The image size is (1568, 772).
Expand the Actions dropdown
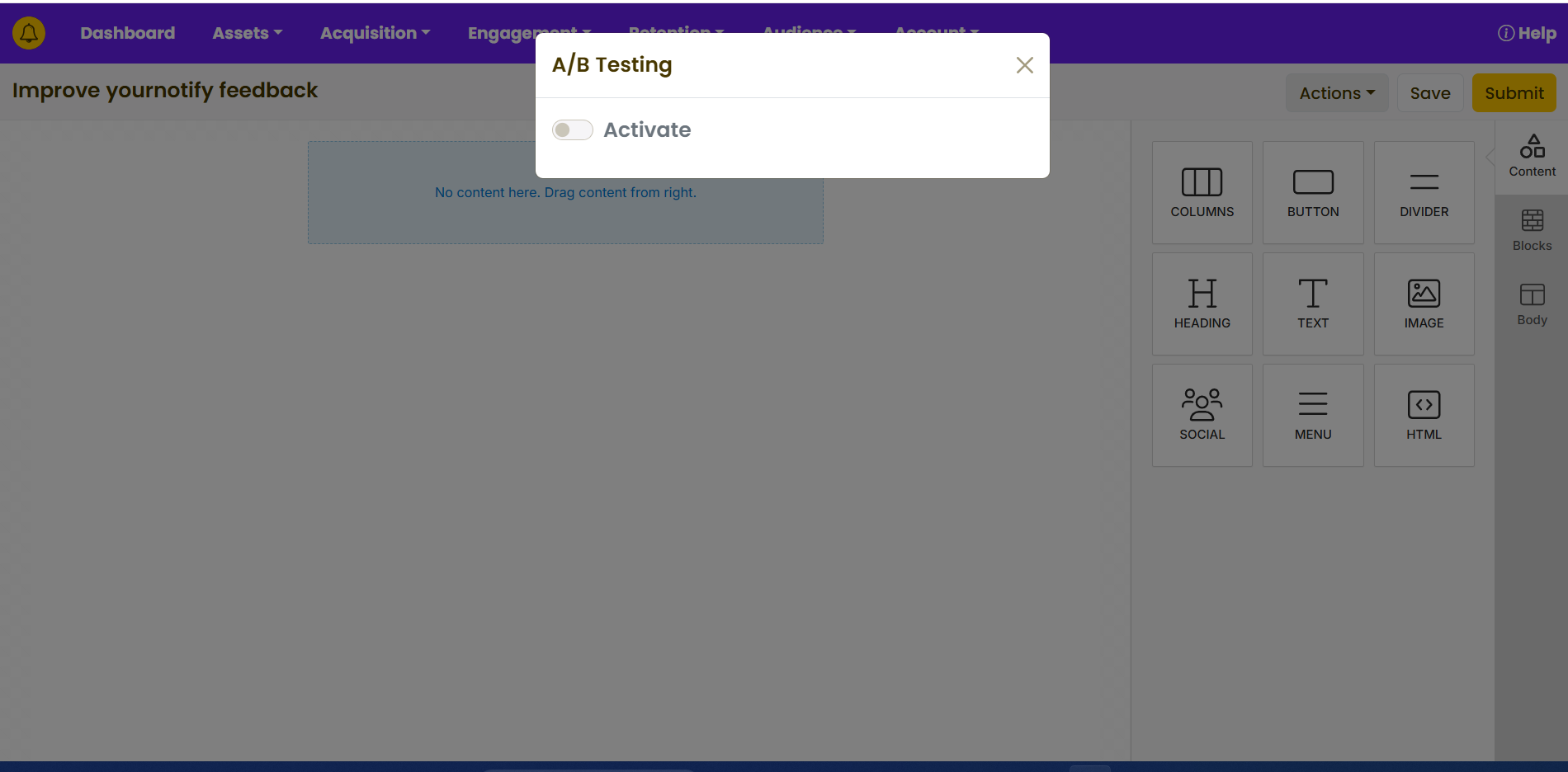point(1336,93)
